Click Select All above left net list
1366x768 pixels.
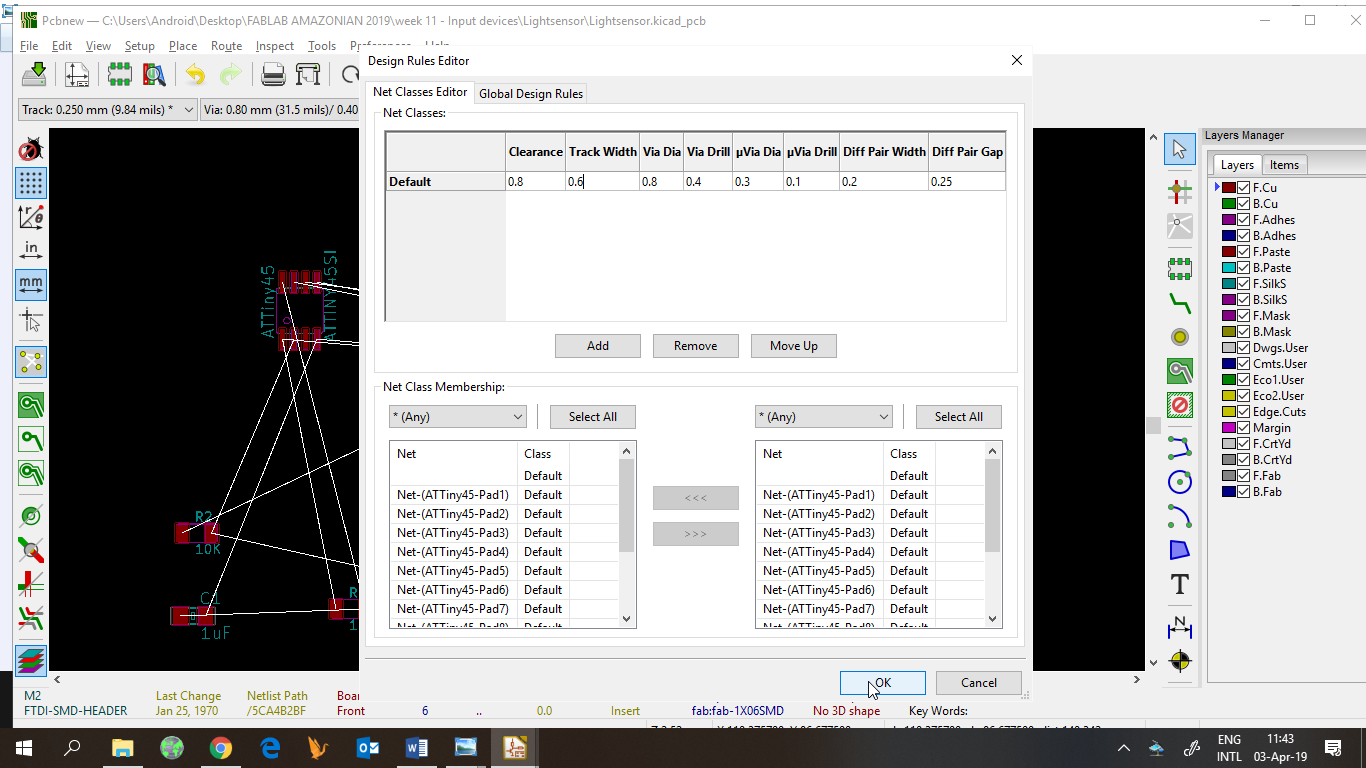593,417
